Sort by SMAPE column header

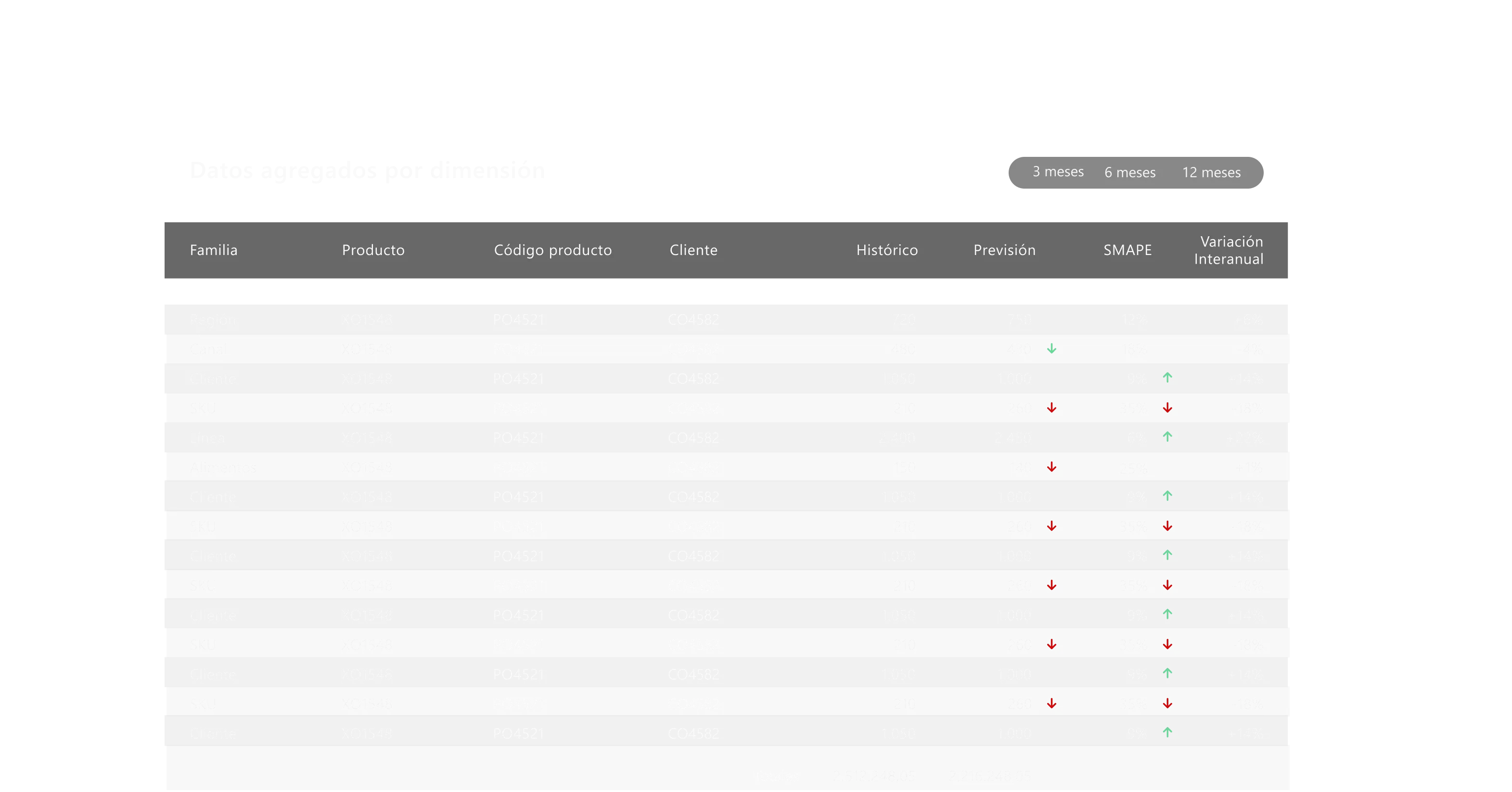pos(1127,250)
